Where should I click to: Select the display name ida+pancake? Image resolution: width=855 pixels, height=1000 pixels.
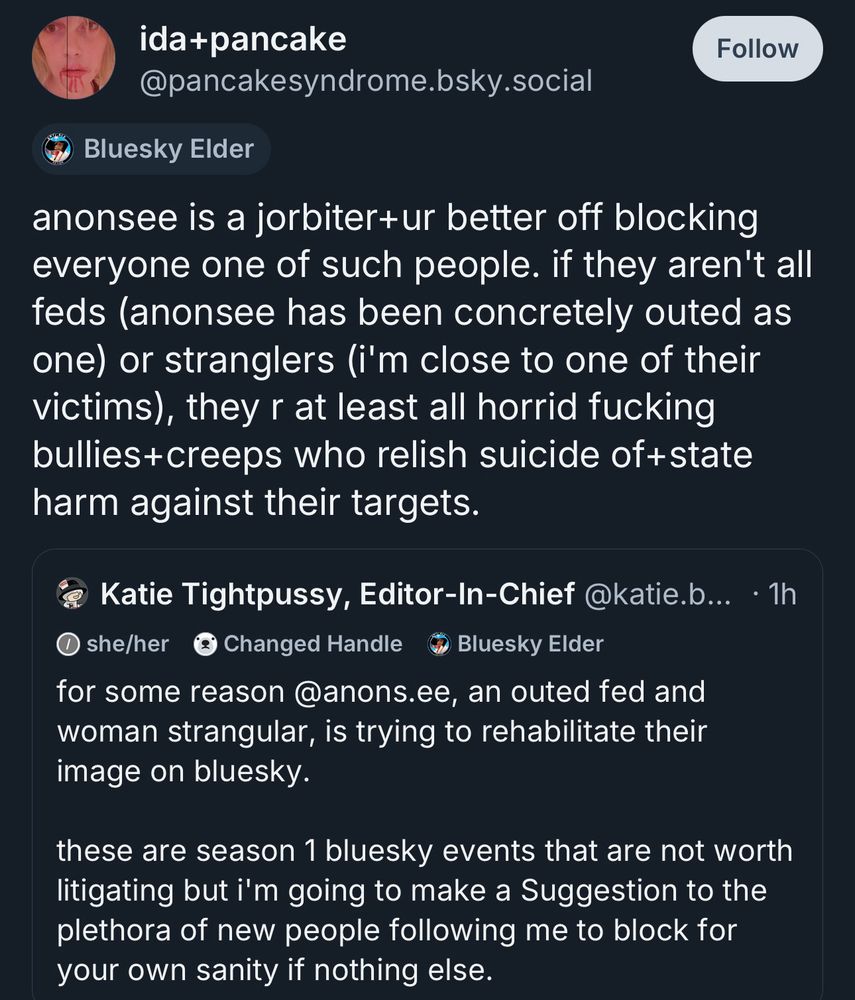(x=240, y=39)
